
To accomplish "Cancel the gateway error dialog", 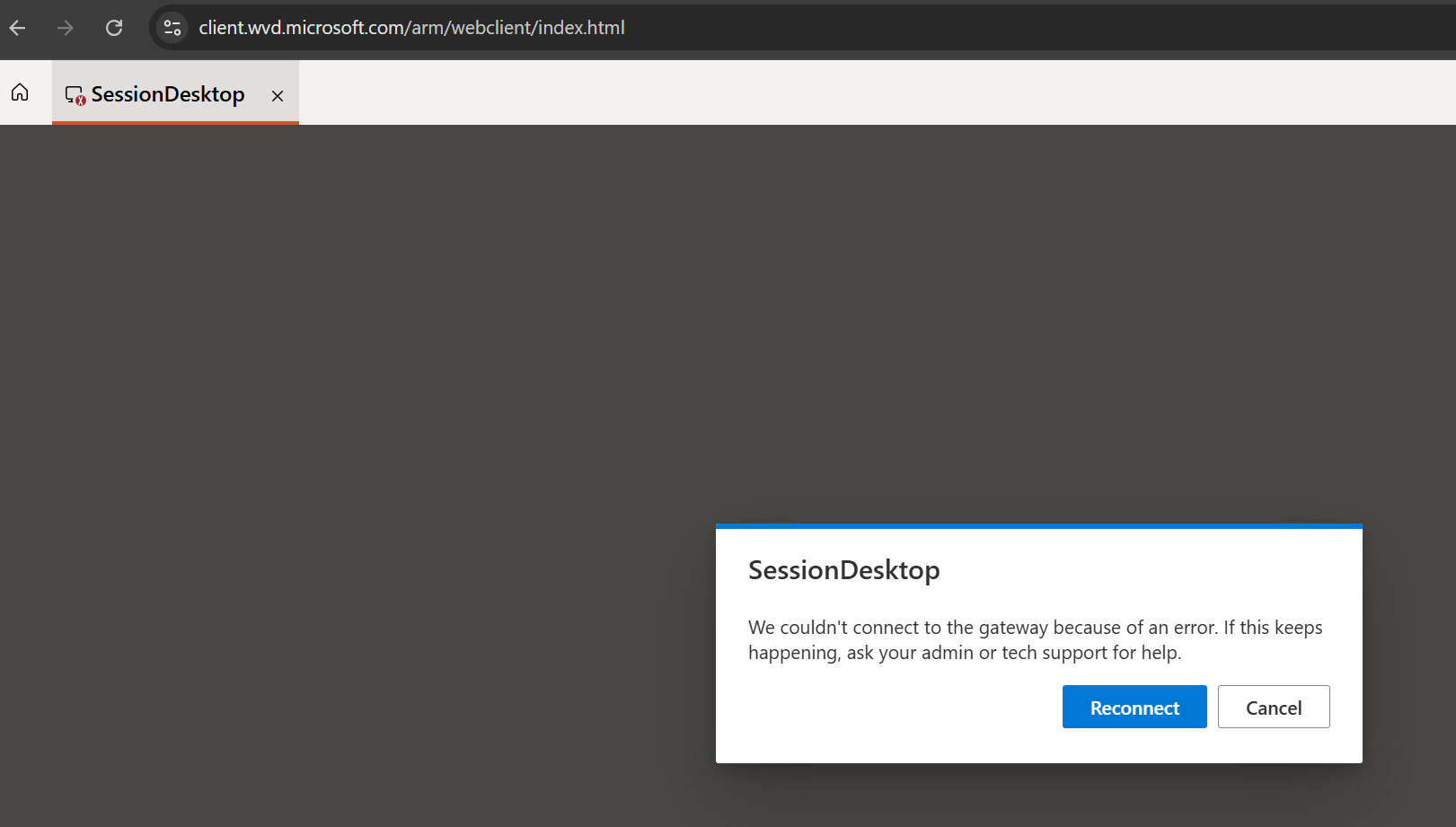I will (1274, 708).
